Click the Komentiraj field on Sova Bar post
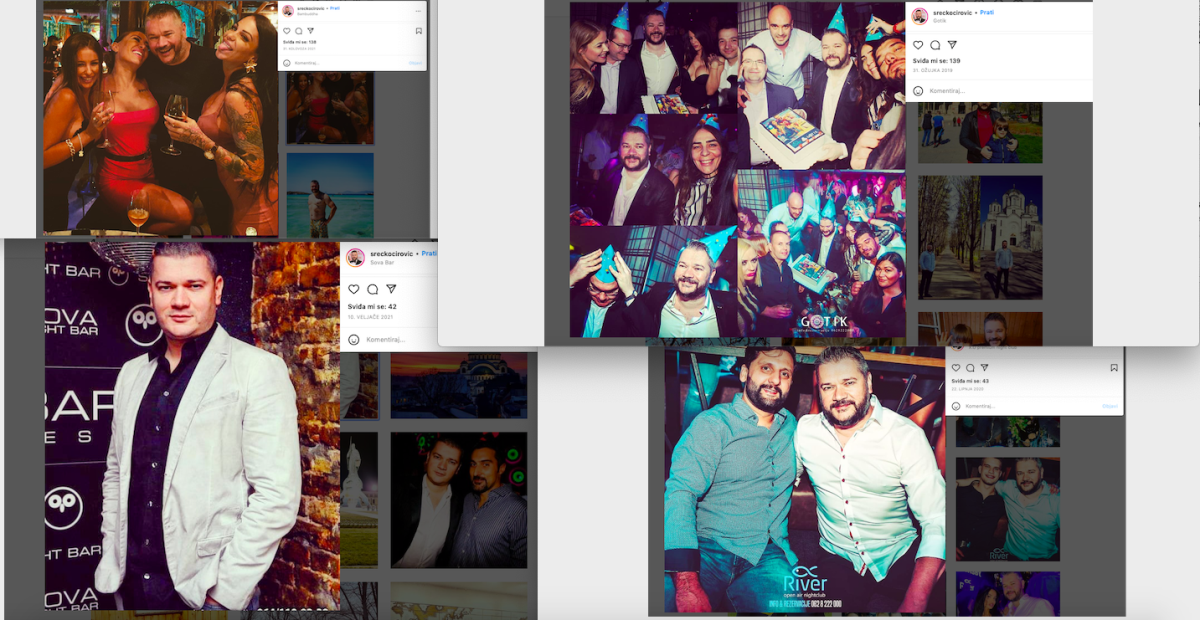The height and width of the screenshot is (620, 1200). [x=385, y=339]
